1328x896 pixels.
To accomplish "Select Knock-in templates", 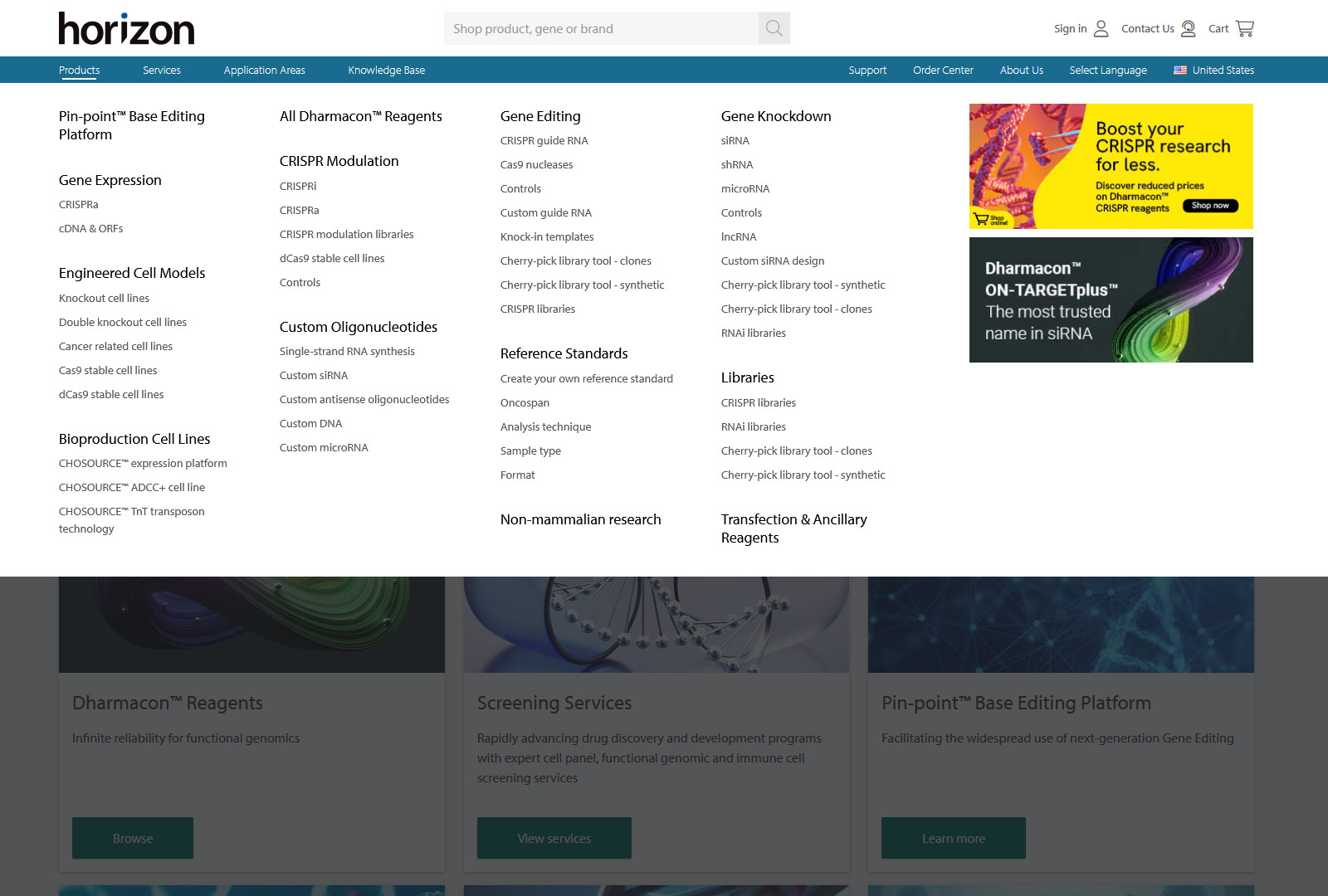I will 547,237.
